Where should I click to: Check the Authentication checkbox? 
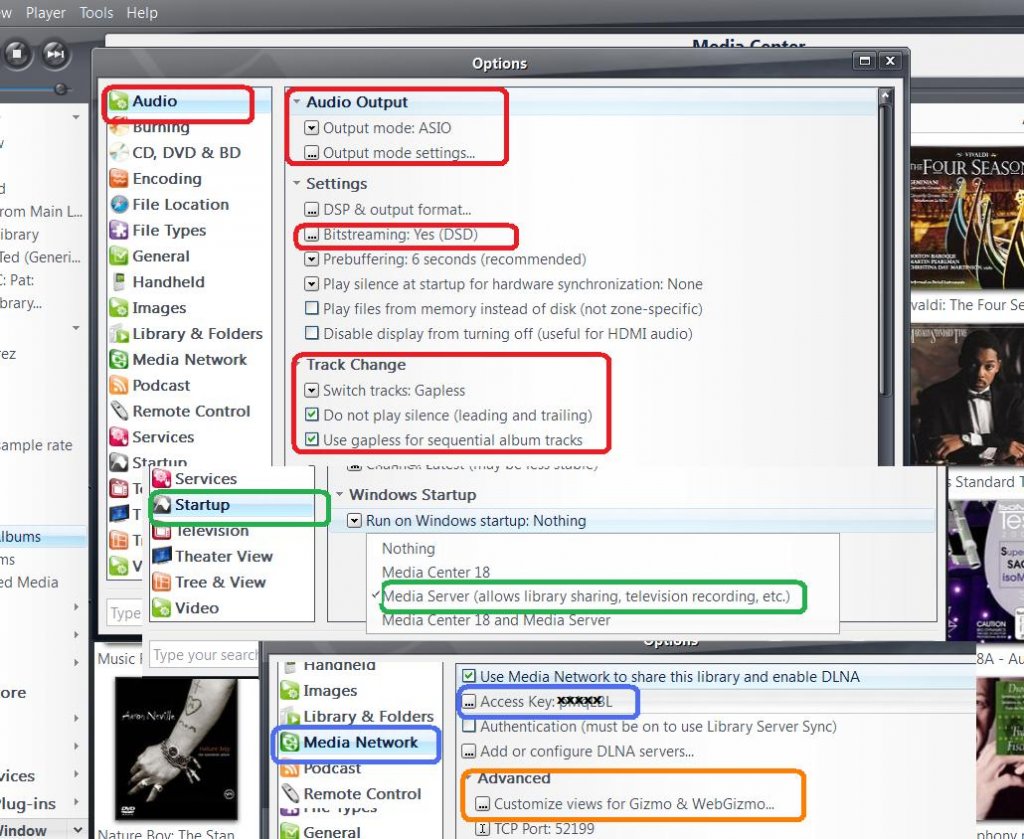pos(469,726)
